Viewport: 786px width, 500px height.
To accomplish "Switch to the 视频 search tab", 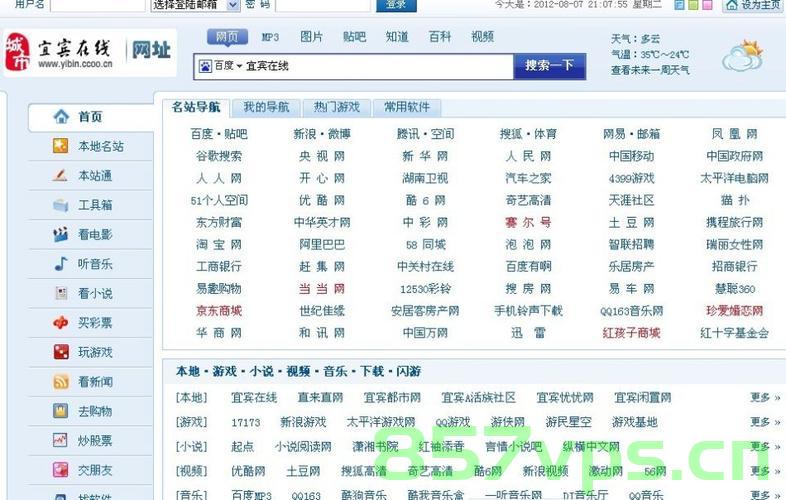I will [x=482, y=37].
